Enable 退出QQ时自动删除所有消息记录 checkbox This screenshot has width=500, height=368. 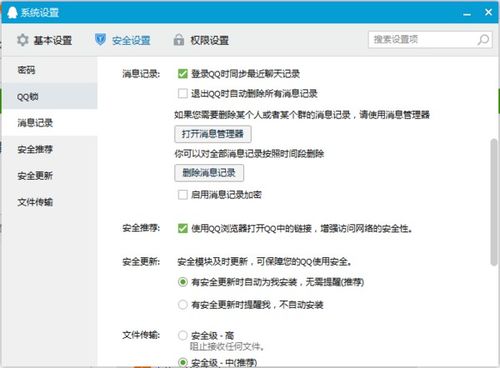[x=183, y=93]
